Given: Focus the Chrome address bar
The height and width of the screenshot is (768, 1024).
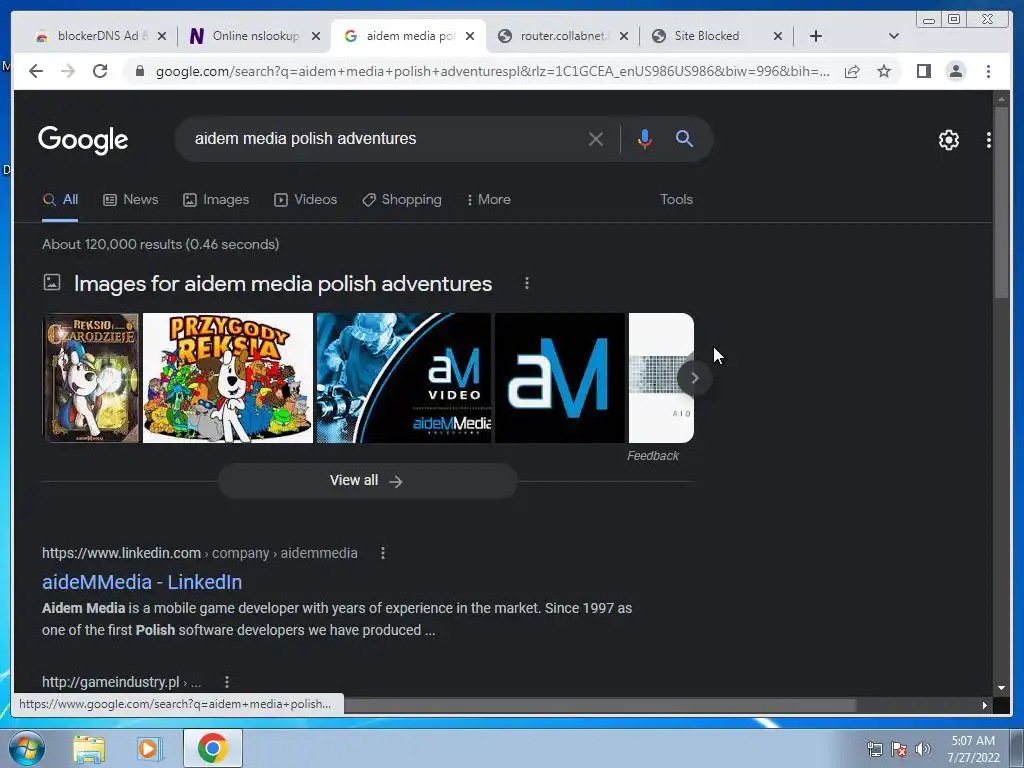Looking at the screenshot, I should pos(493,71).
